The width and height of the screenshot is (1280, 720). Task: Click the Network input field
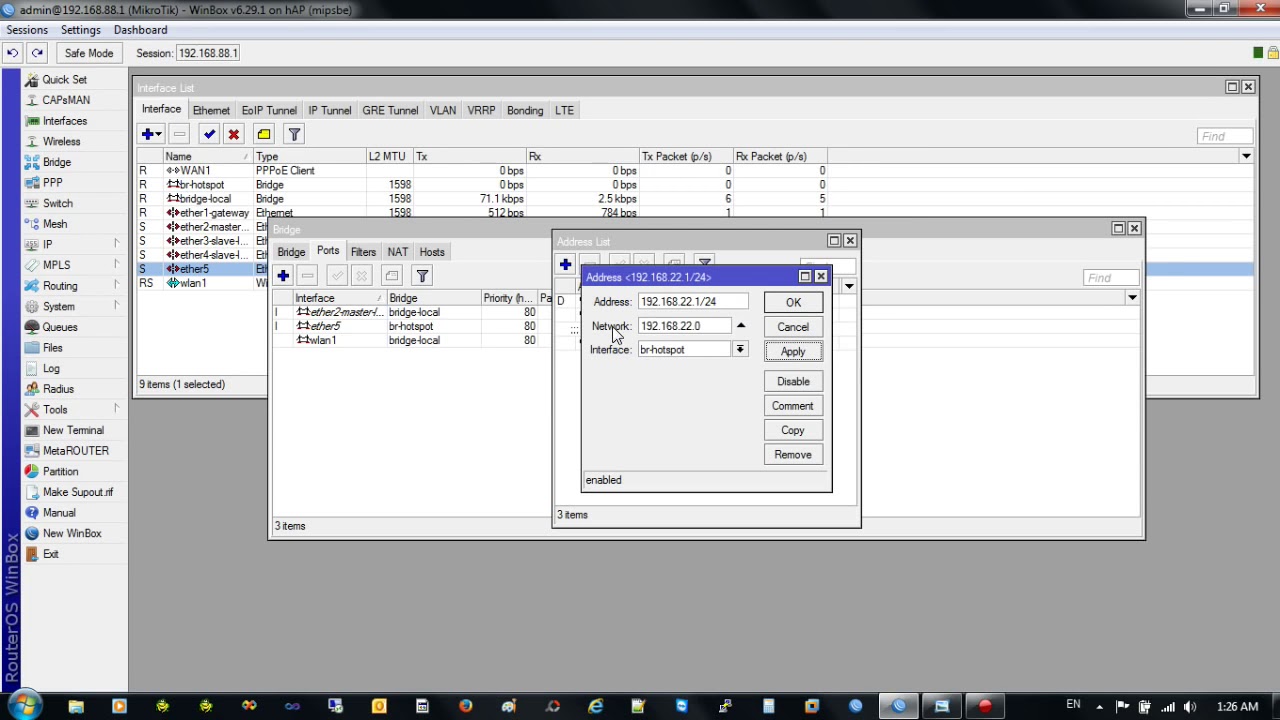(x=684, y=326)
